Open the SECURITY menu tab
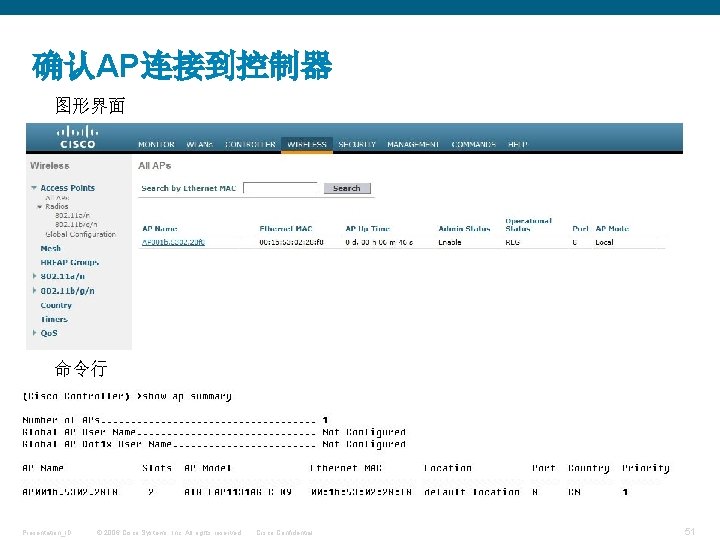720x540 pixels. (357, 144)
